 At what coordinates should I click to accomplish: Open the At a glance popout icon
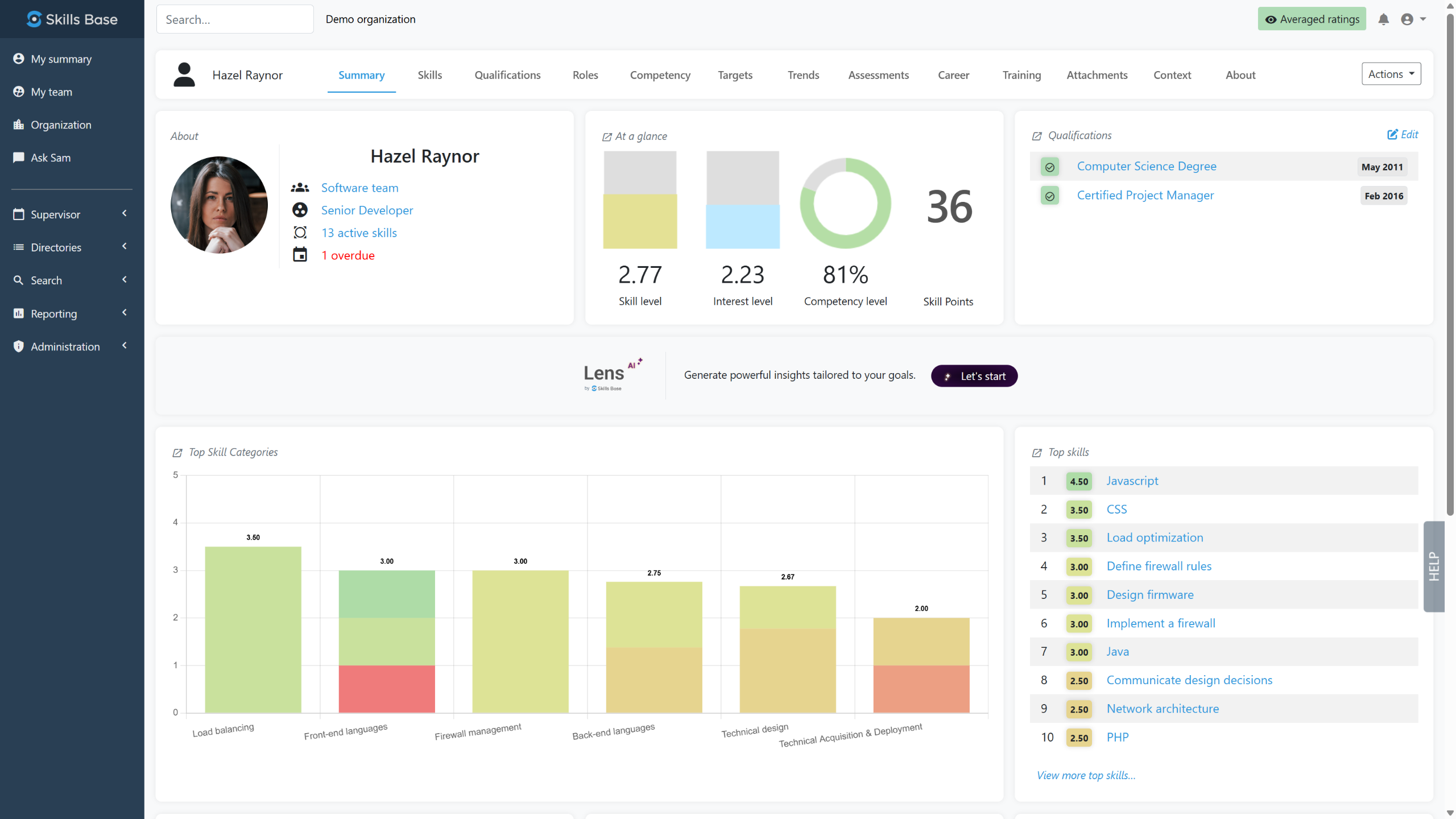(607, 136)
